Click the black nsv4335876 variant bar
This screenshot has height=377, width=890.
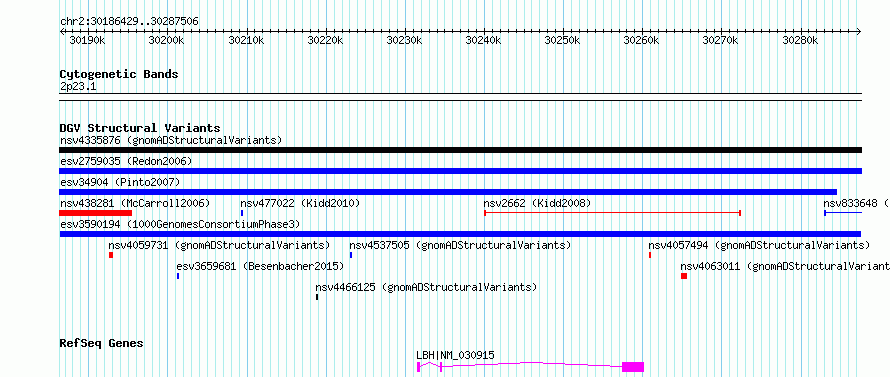click(460, 150)
